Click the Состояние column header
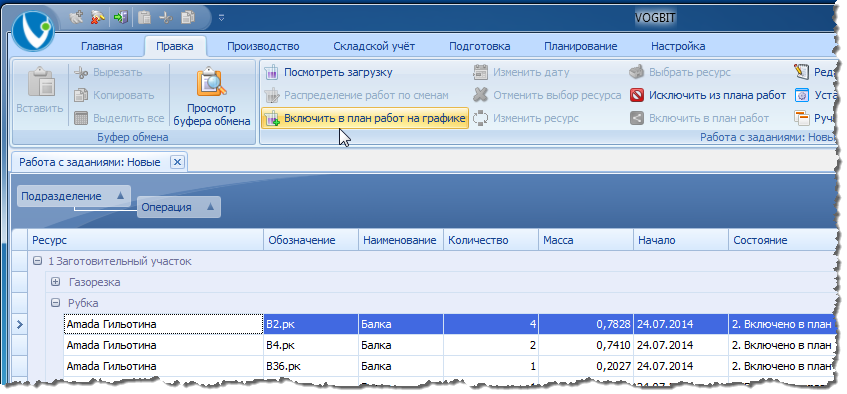The image size is (847, 394). (783, 240)
